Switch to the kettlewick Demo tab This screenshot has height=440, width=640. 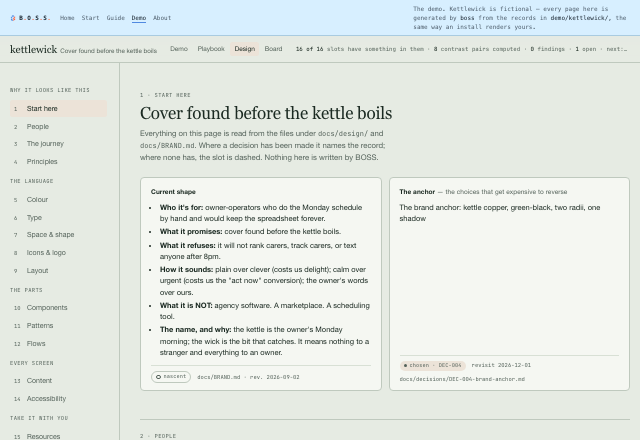click(179, 49)
